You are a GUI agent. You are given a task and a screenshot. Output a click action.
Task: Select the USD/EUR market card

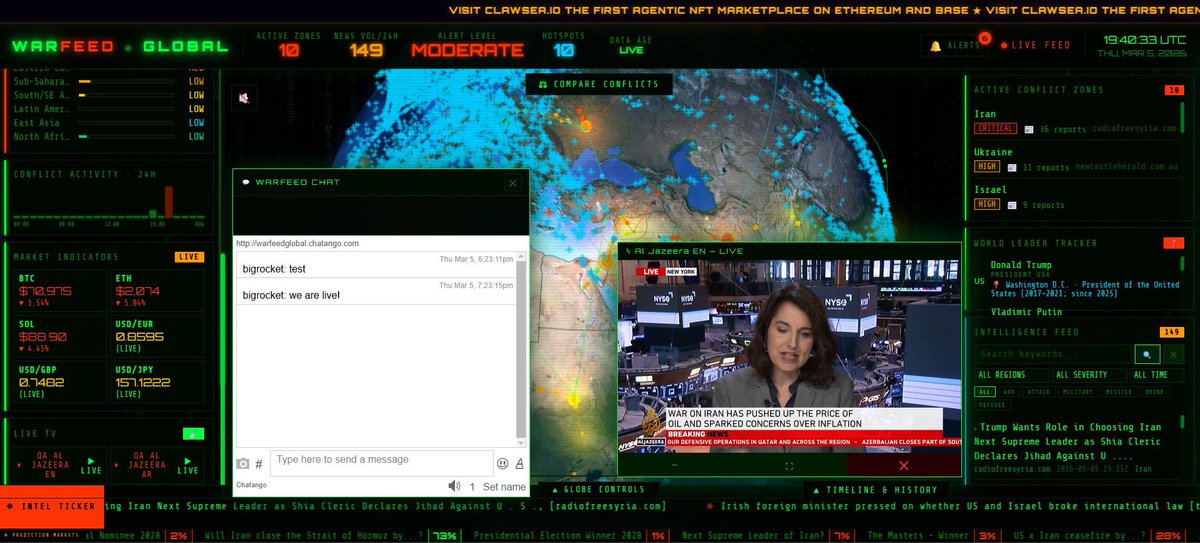157,337
